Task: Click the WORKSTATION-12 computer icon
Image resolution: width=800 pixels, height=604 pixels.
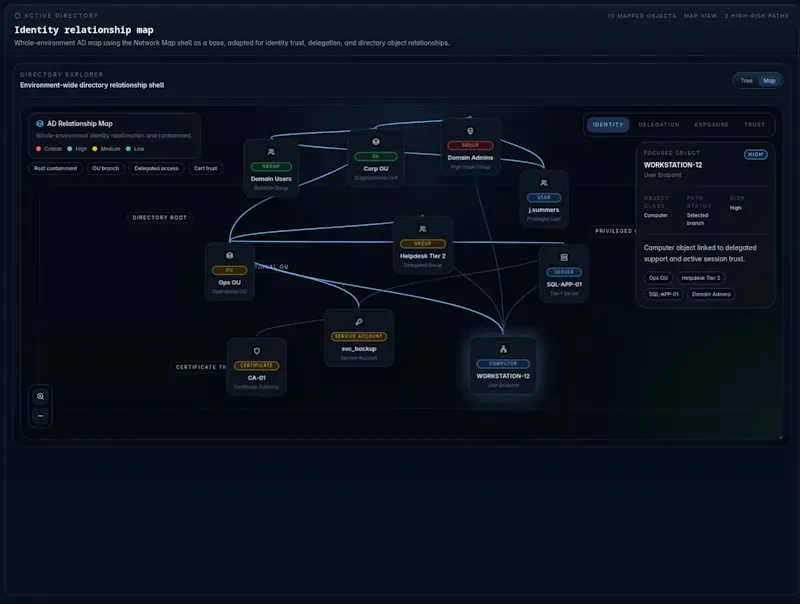Action: click(503, 349)
